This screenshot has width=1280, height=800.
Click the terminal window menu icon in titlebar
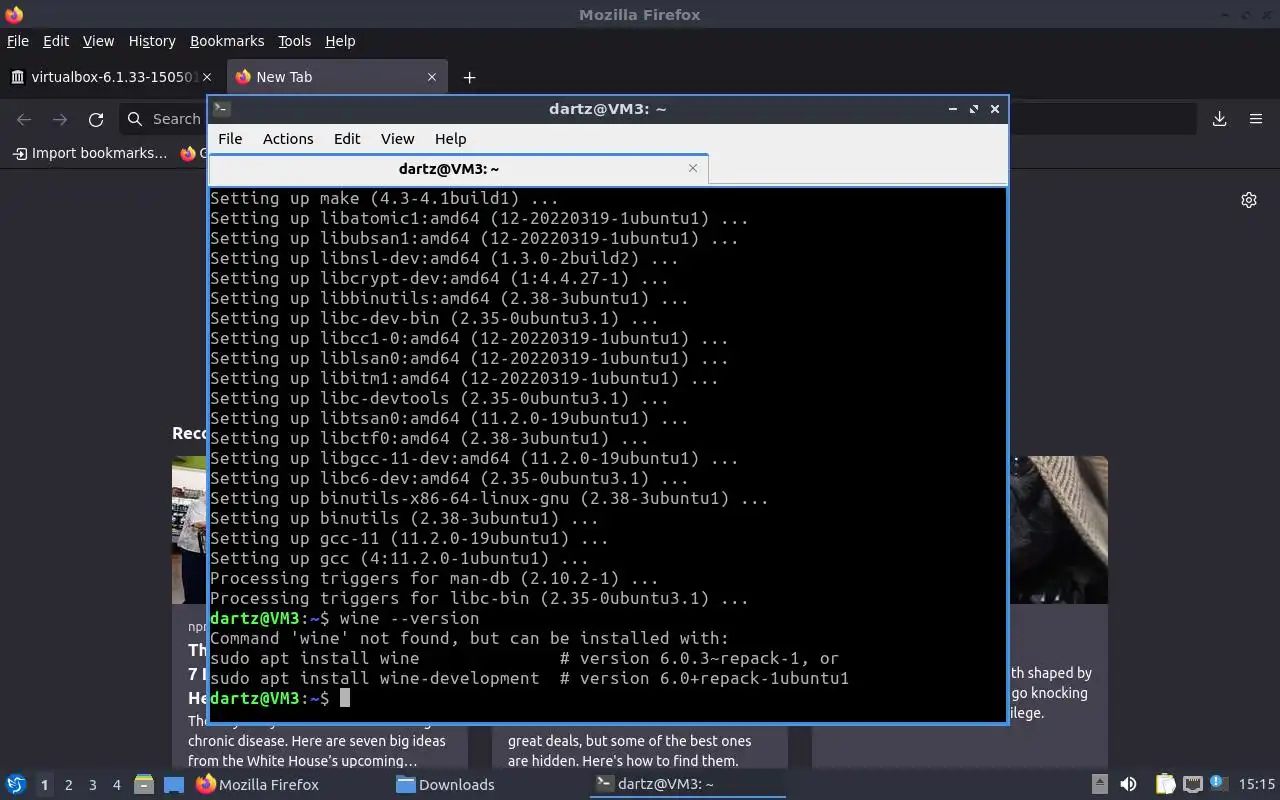point(222,109)
